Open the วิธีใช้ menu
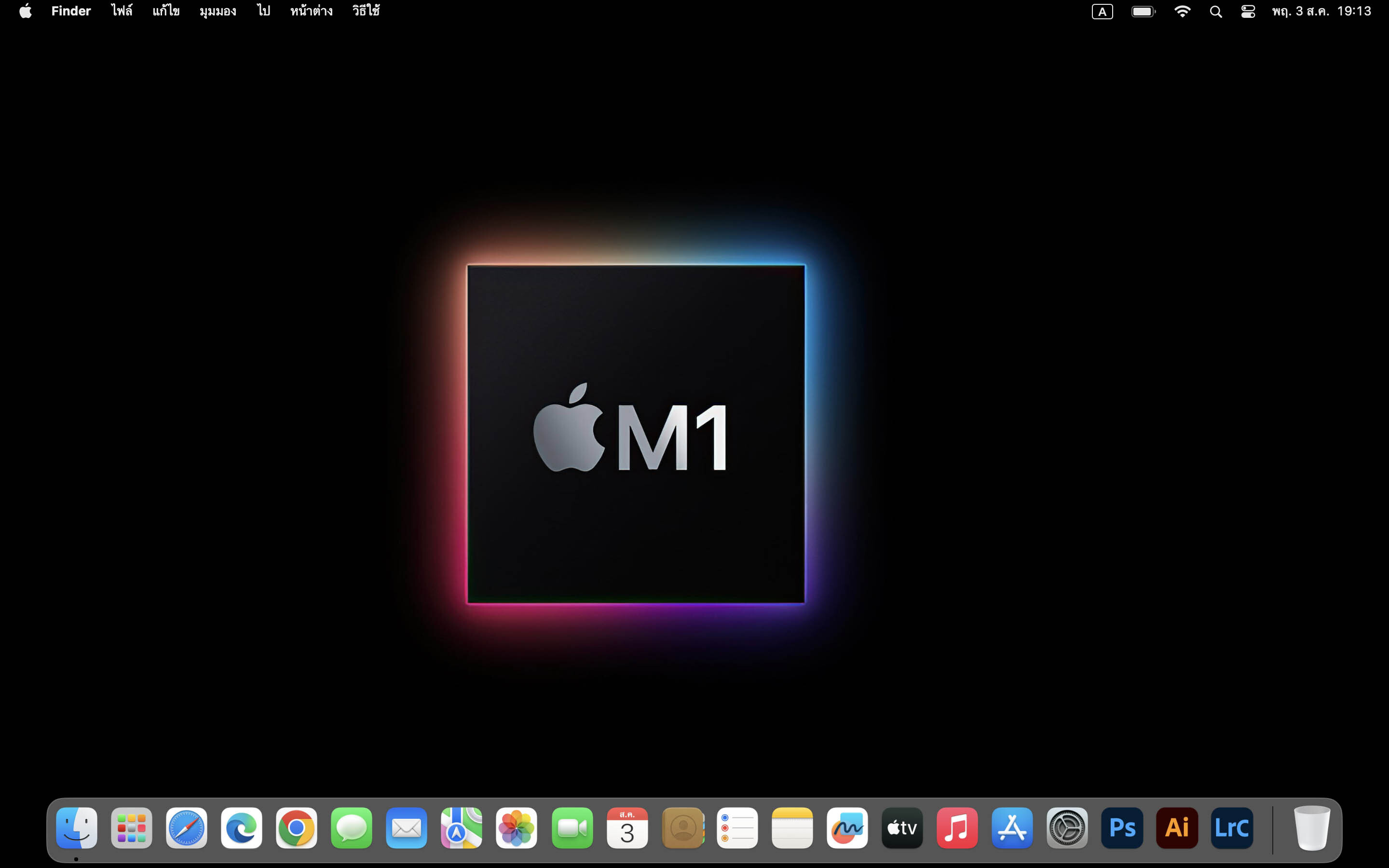The width and height of the screenshot is (1389, 868). point(366,12)
